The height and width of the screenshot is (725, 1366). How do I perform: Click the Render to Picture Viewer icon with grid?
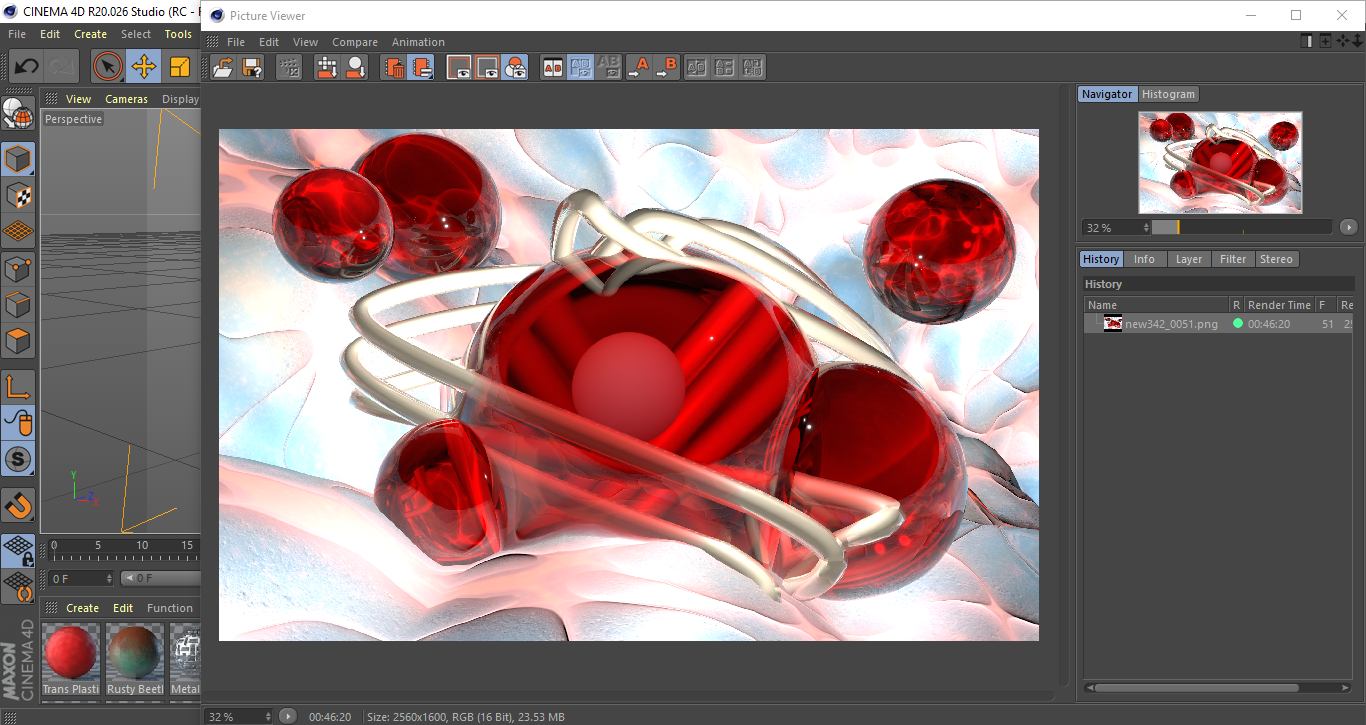[327, 67]
